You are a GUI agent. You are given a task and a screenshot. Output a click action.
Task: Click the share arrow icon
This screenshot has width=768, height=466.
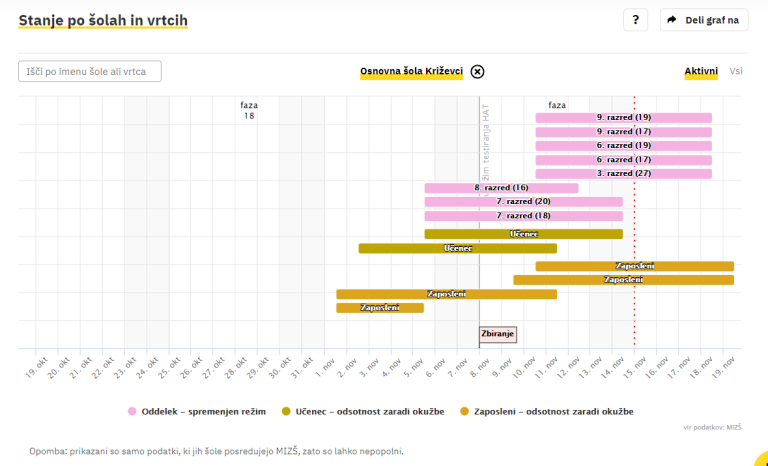point(672,20)
